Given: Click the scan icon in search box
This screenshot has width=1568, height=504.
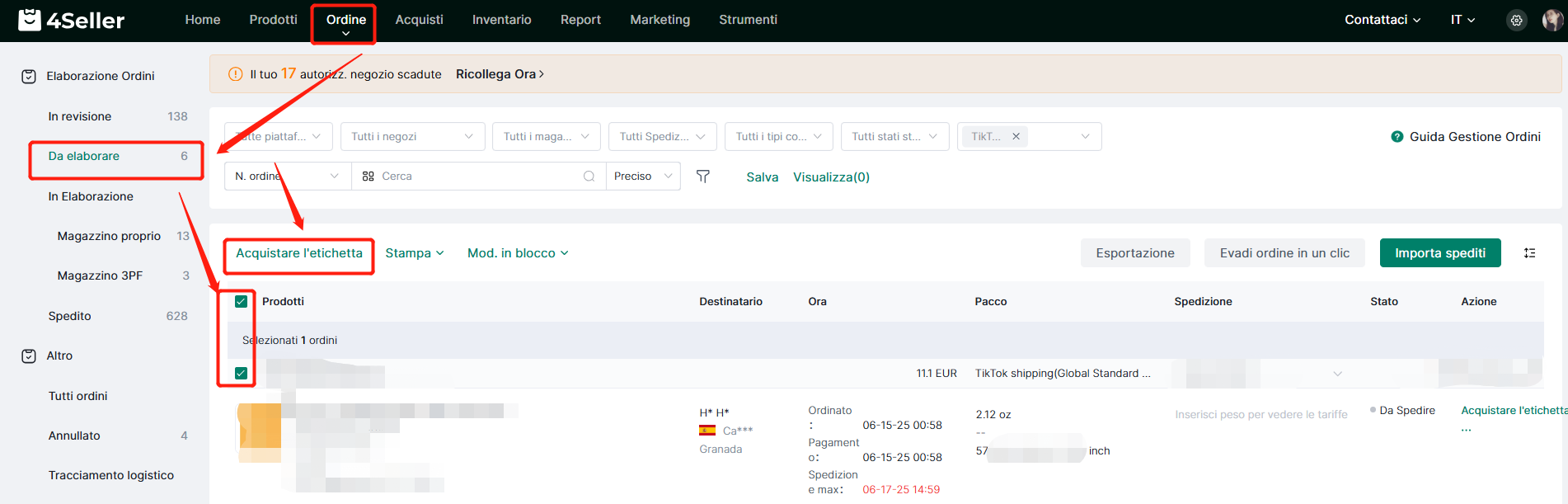Looking at the screenshot, I should 369,177.
